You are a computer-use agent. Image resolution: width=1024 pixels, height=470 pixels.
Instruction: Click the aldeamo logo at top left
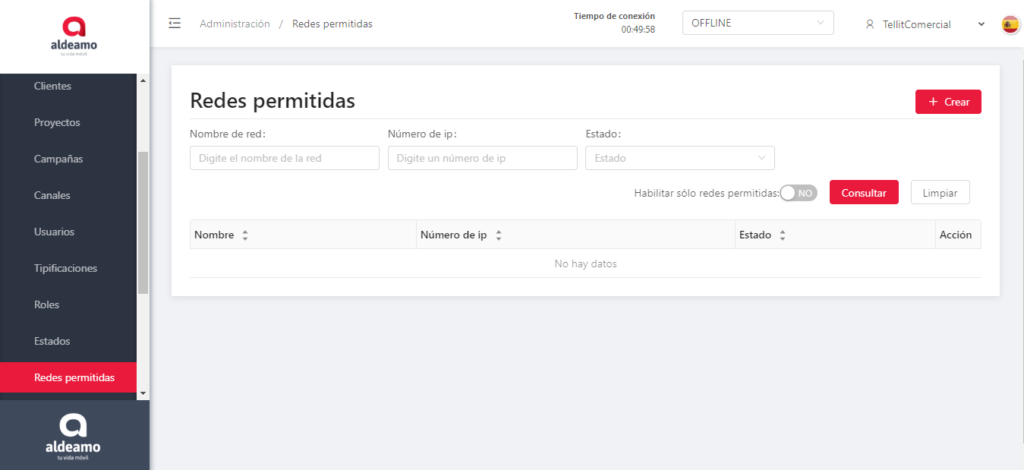tap(74, 33)
